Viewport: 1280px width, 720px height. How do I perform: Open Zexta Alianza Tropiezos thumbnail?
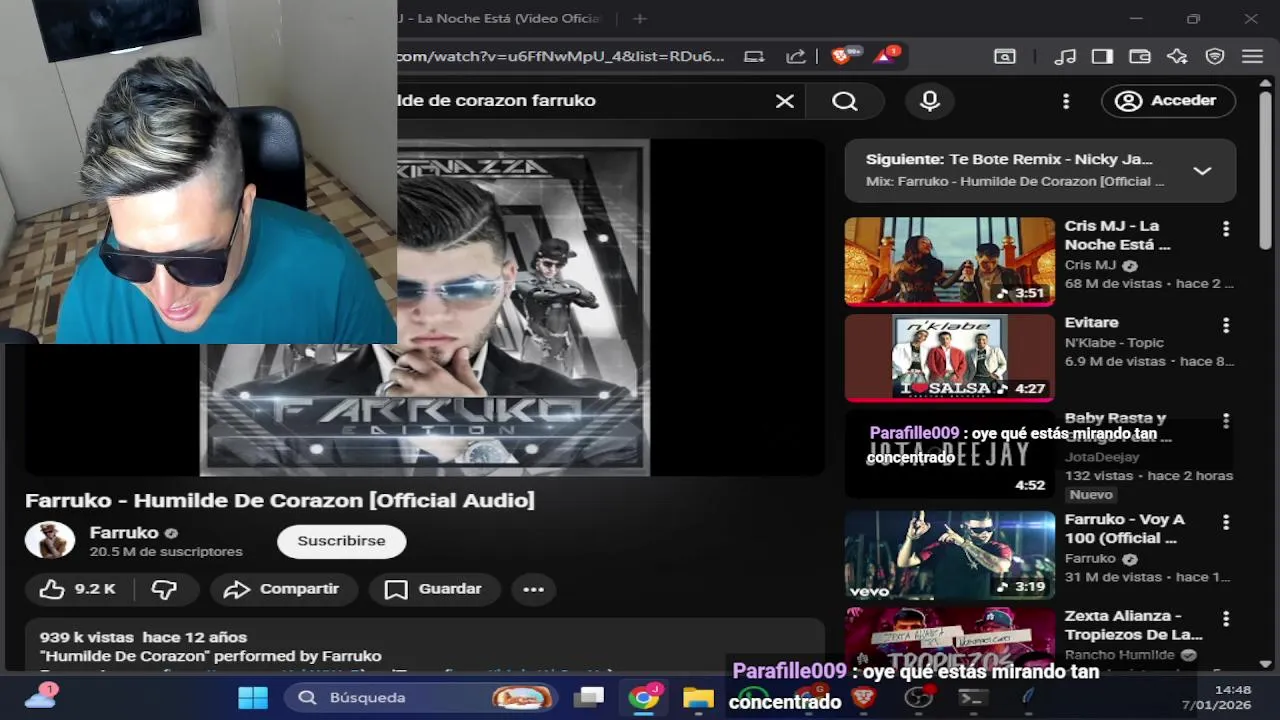tap(949, 638)
